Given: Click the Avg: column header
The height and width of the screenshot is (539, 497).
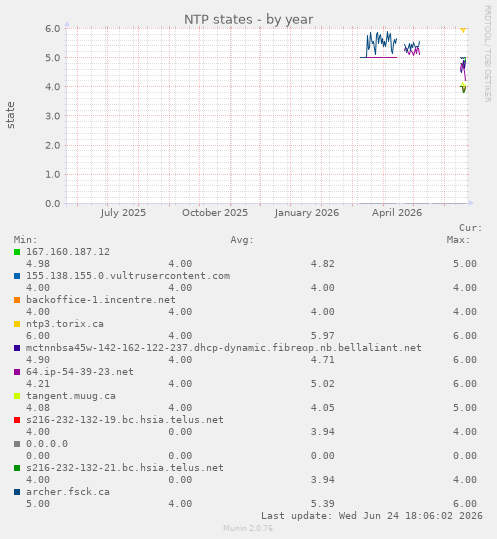Looking at the screenshot, I should pyautogui.click(x=242, y=240).
